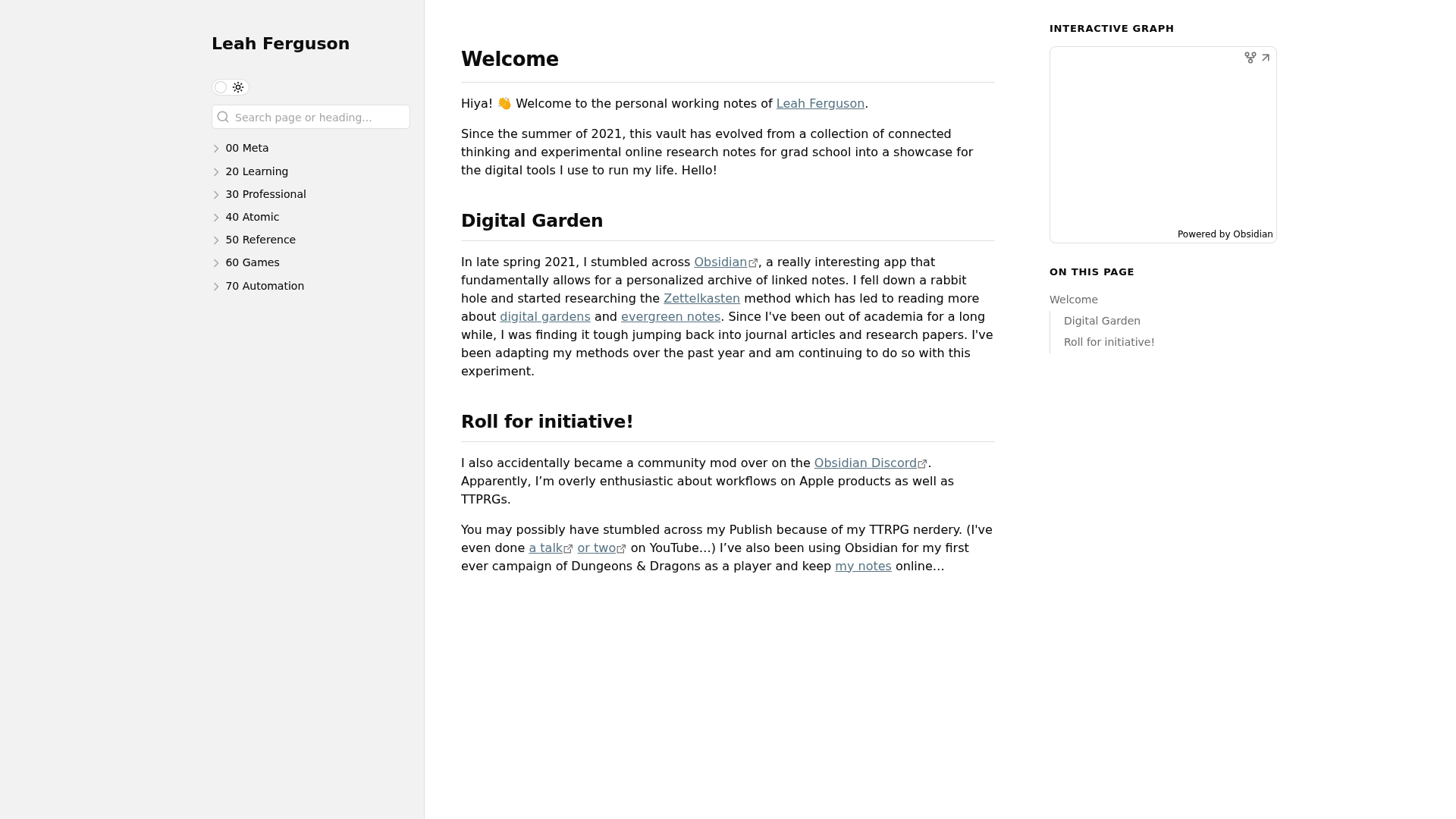Screen dimensions: 1456x819
Task: Jump to 'Roll for initiative!' in page outline
Action: coord(1109,342)
